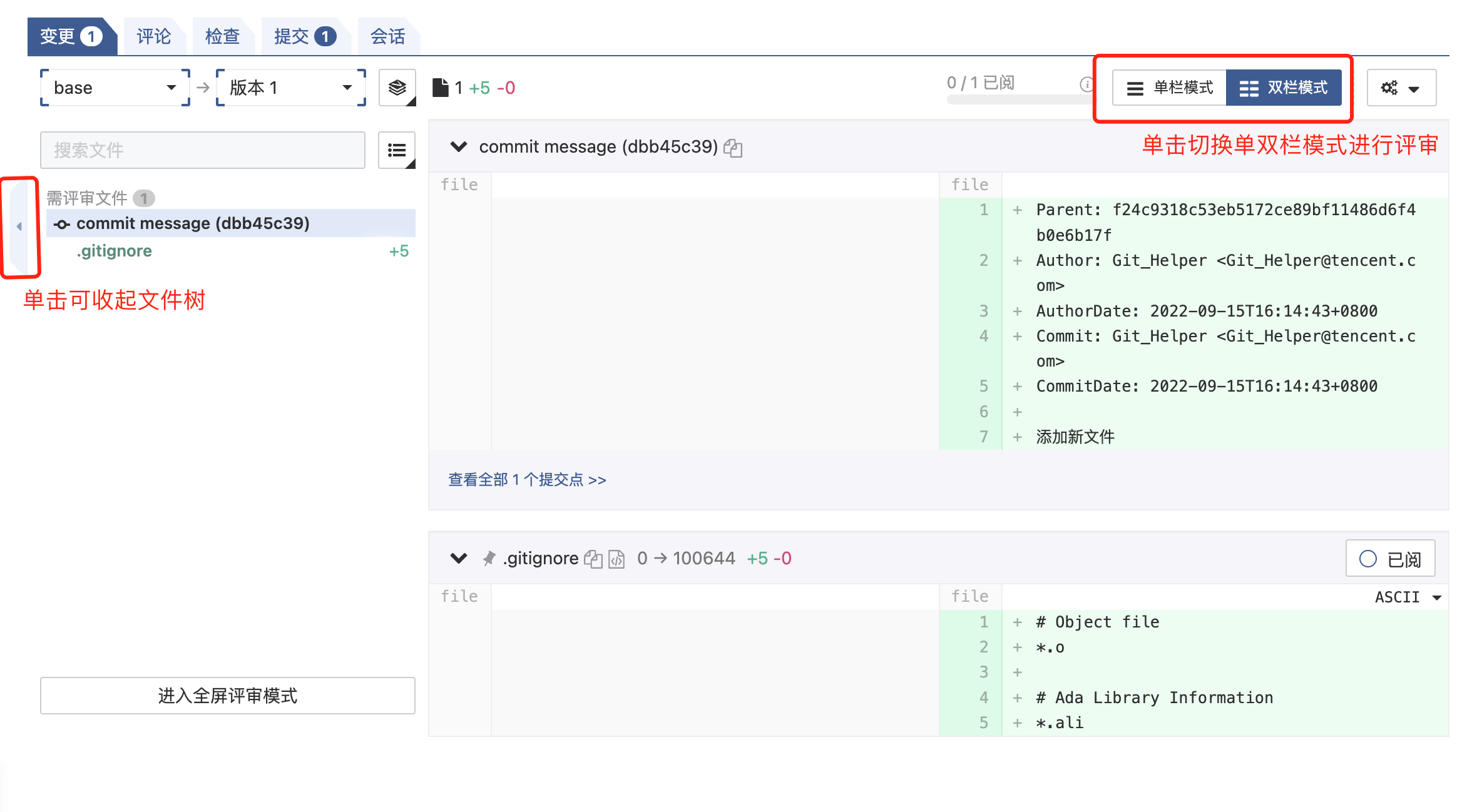Click the info icon near review progress

(1086, 84)
